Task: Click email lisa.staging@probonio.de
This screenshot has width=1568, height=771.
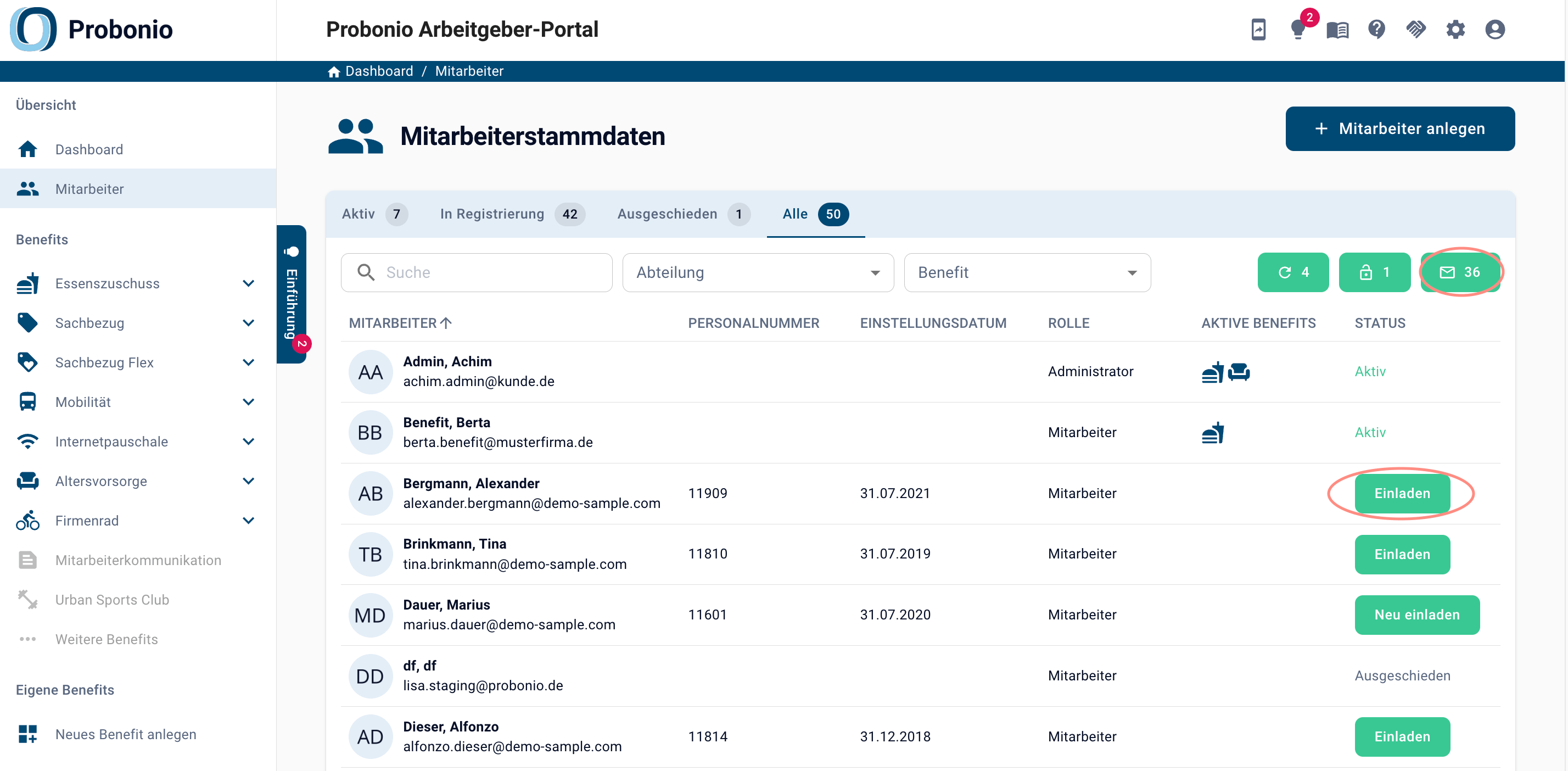Action: (x=483, y=686)
